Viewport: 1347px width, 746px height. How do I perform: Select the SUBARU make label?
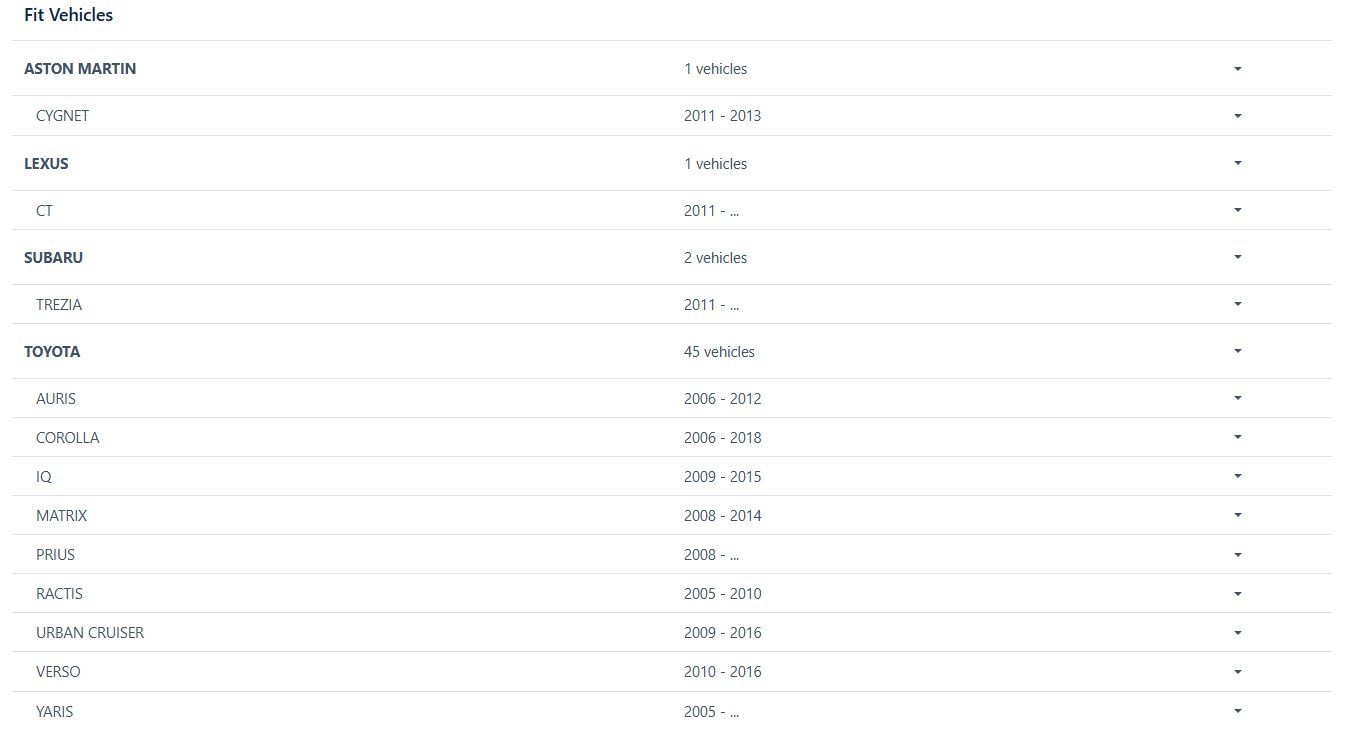pyautogui.click(x=53, y=258)
